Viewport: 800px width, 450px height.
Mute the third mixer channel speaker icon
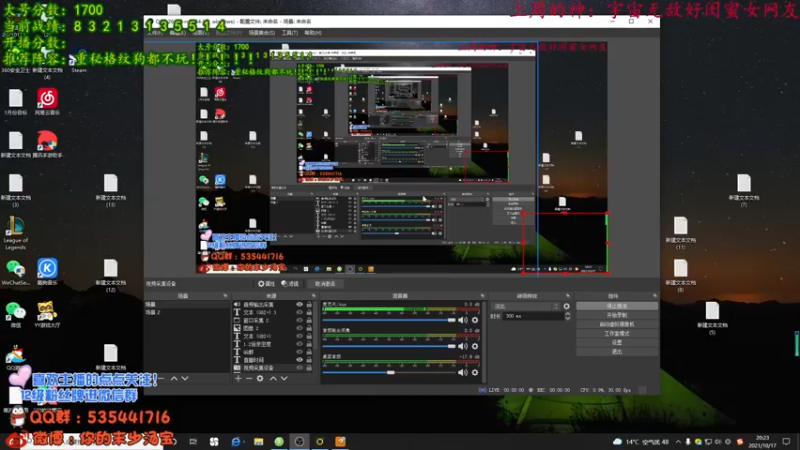462,372
